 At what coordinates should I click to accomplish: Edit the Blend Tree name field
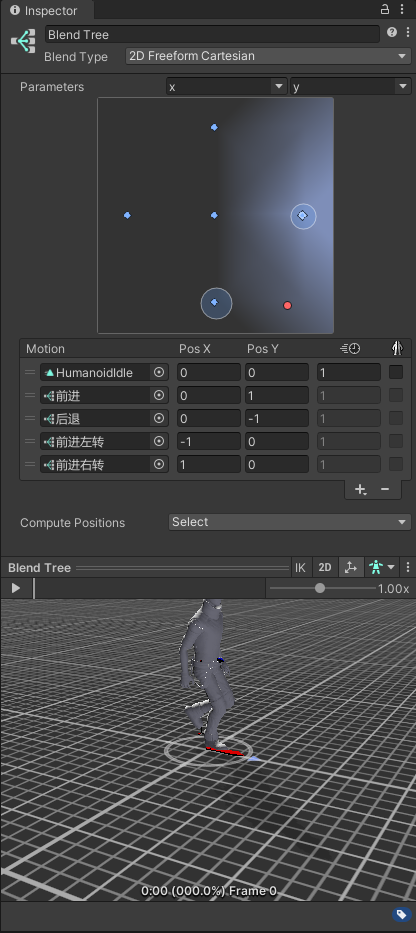tap(212, 35)
